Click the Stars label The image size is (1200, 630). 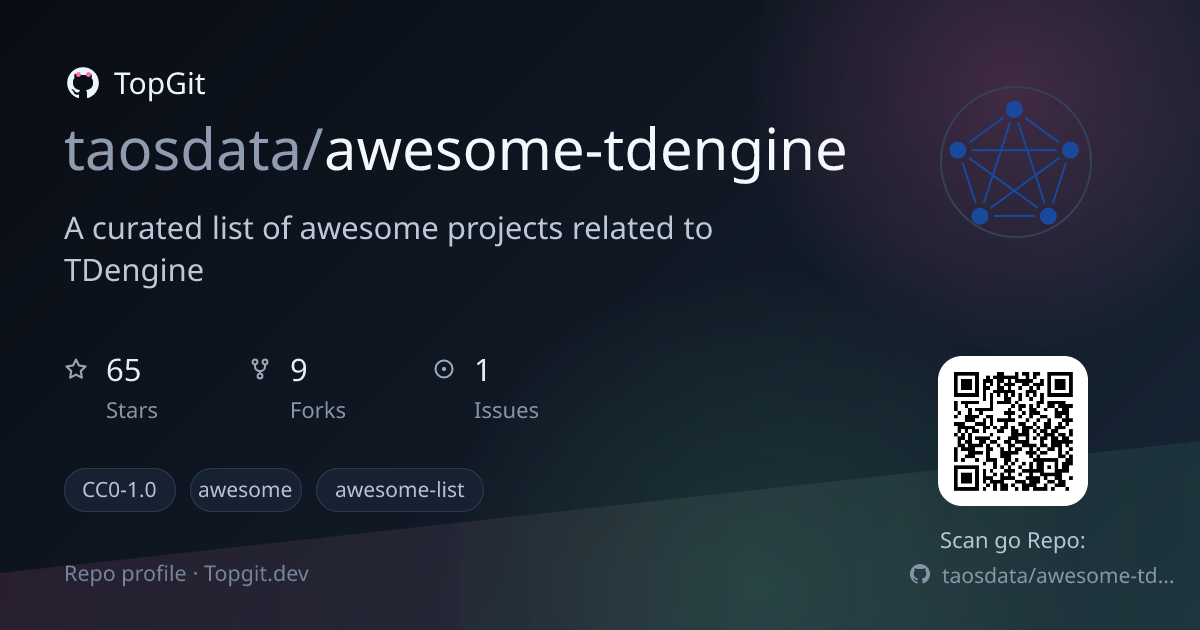[x=132, y=410]
